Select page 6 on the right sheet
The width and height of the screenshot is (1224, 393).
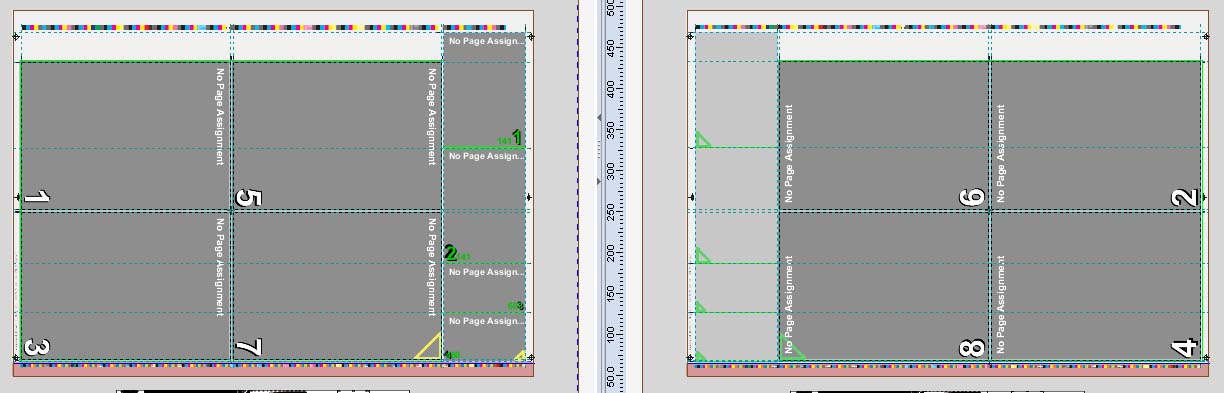tap(884, 136)
